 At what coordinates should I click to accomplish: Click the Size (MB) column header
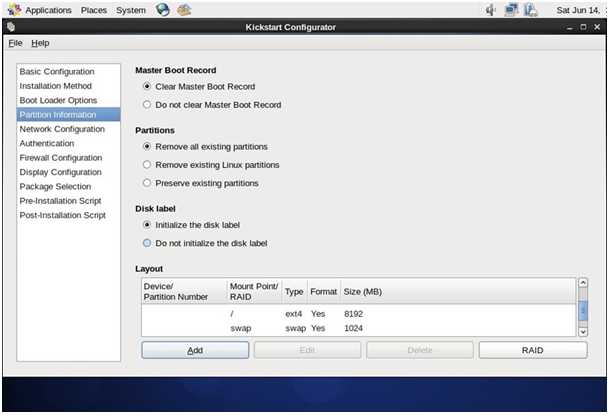click(x=458, y=292)
